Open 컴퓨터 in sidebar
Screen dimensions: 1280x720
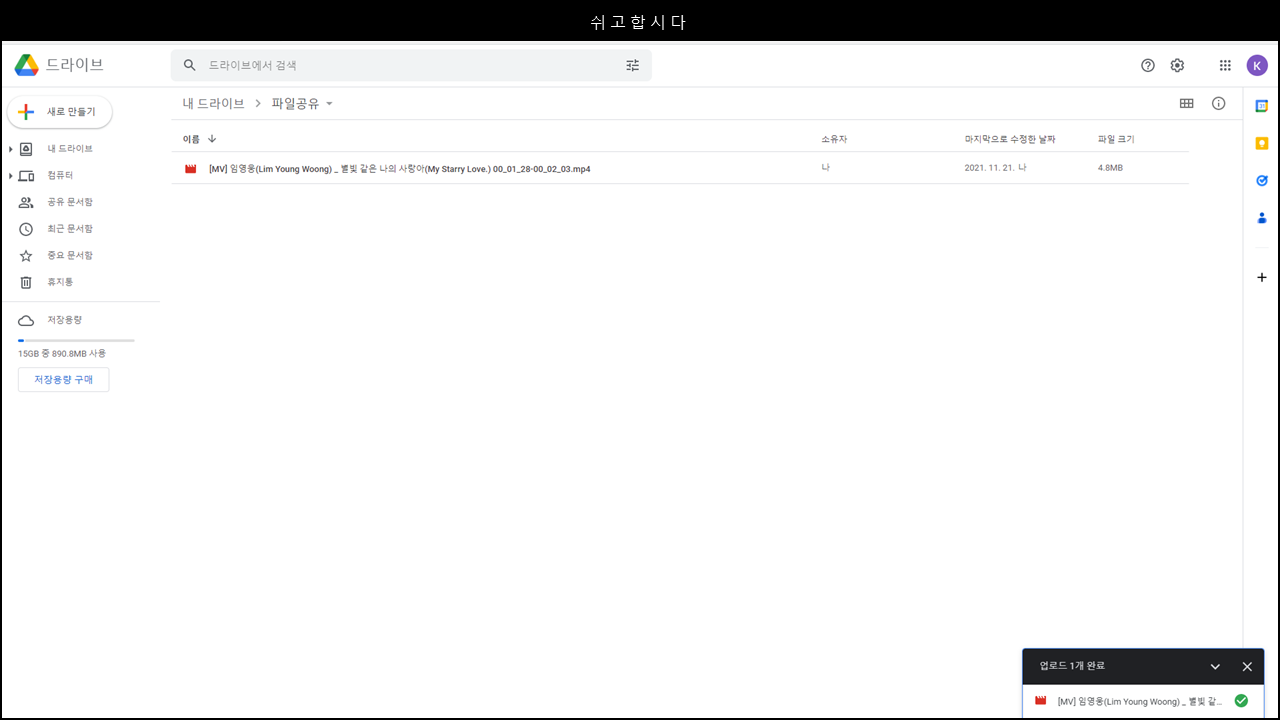(60, 175)
